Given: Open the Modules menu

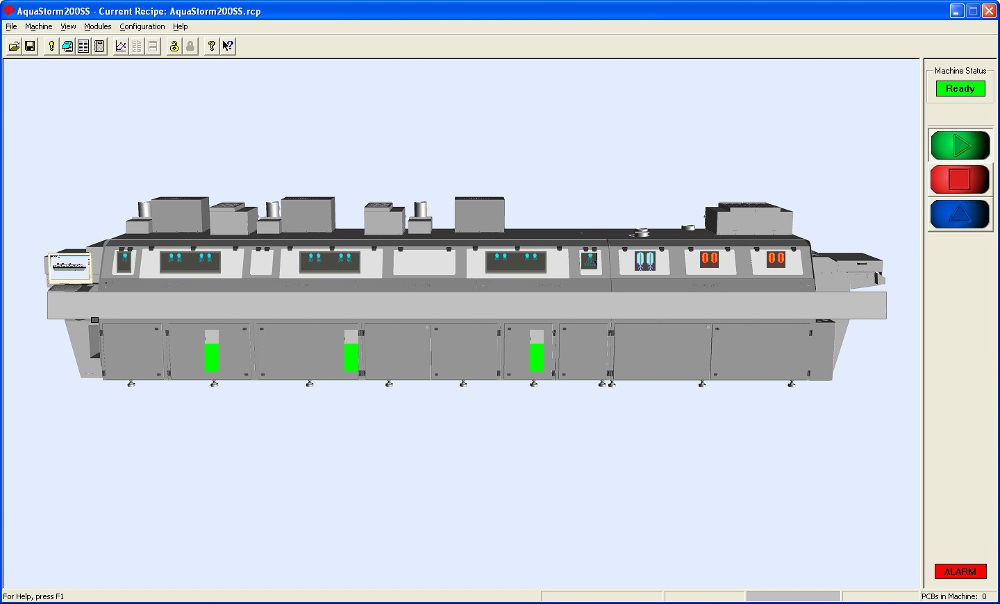Looking at the screenshot, I should (x=98, y=26).
